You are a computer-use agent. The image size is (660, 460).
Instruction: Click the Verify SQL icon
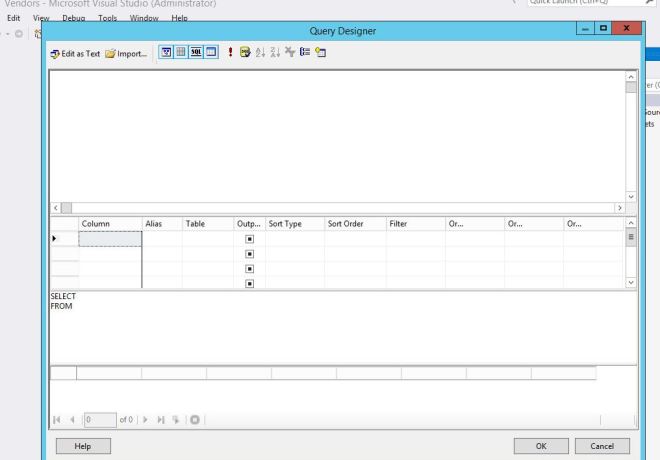click(x=245, y=54)
